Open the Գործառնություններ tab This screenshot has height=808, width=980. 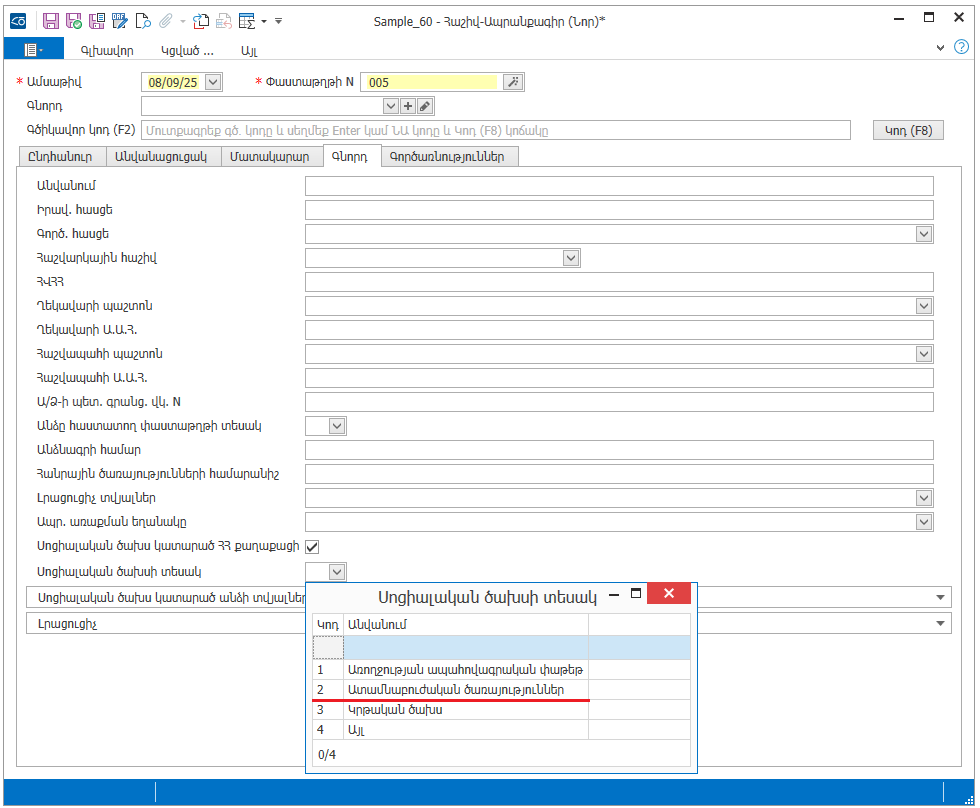click(447, 156)
